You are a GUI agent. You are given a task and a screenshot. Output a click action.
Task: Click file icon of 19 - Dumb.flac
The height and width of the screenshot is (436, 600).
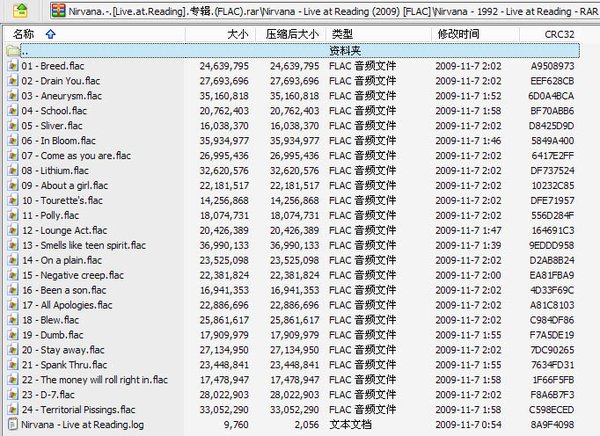(13, 335)
